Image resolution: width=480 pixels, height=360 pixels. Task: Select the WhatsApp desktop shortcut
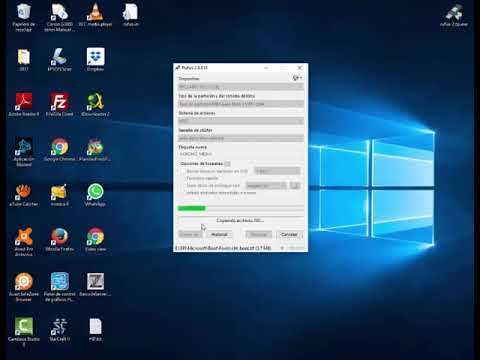click(x=95, y=195)
